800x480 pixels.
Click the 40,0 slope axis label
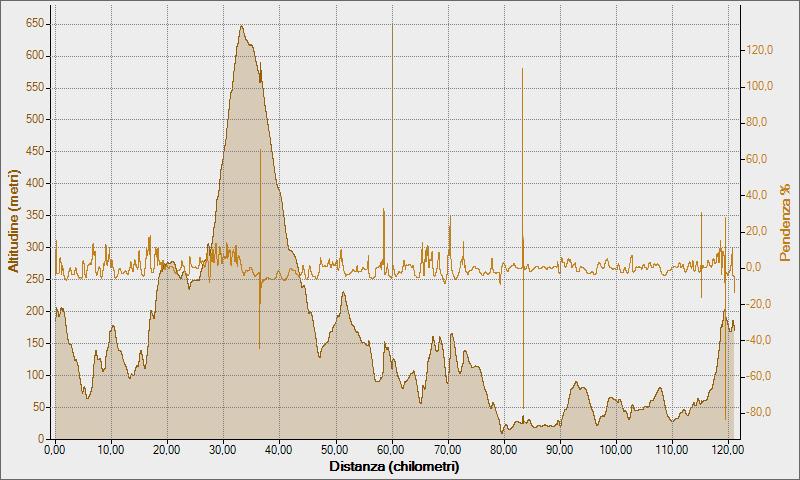(758, 195)
